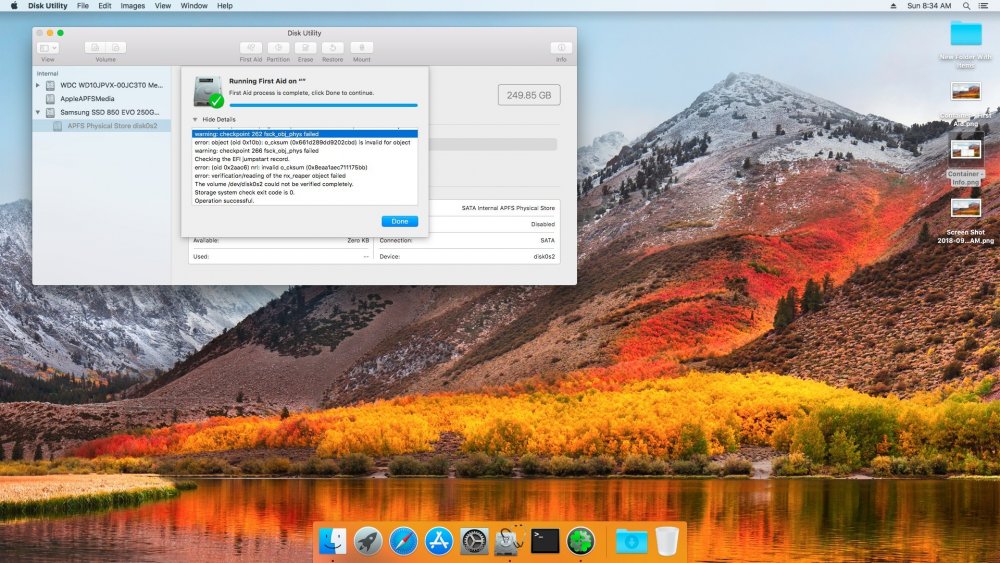Select the checkpoint 262 warning line
Viewport: 1000px width, 563px height.
click(x=305, y=134)
